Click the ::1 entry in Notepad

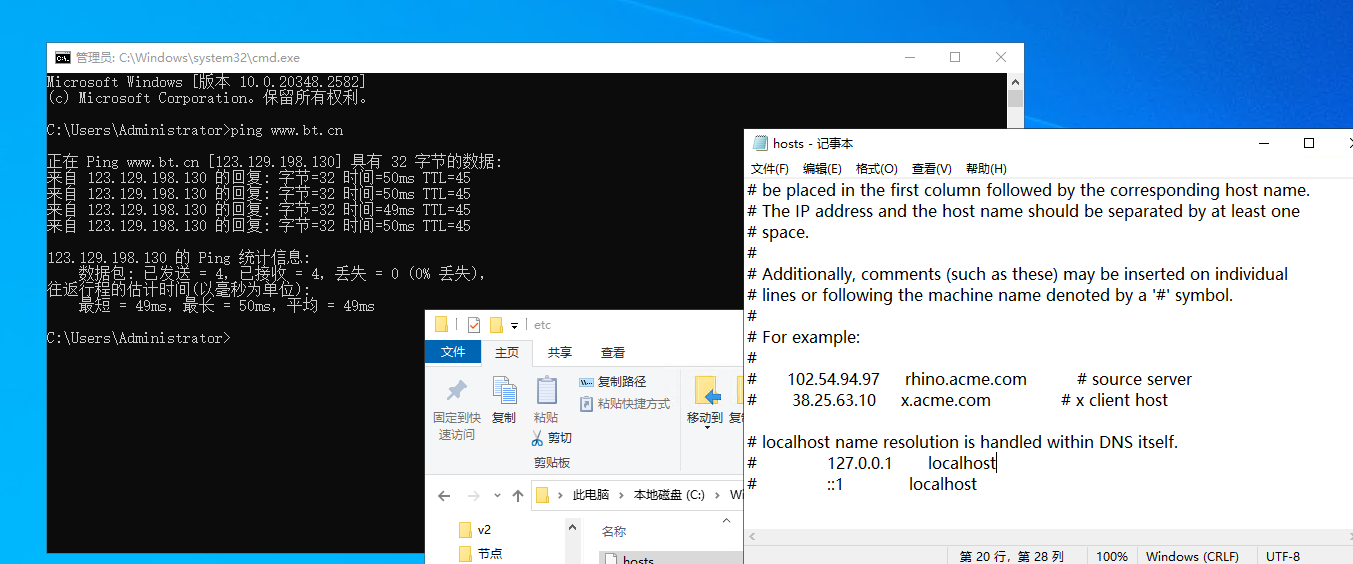click(x=835, y=484)
